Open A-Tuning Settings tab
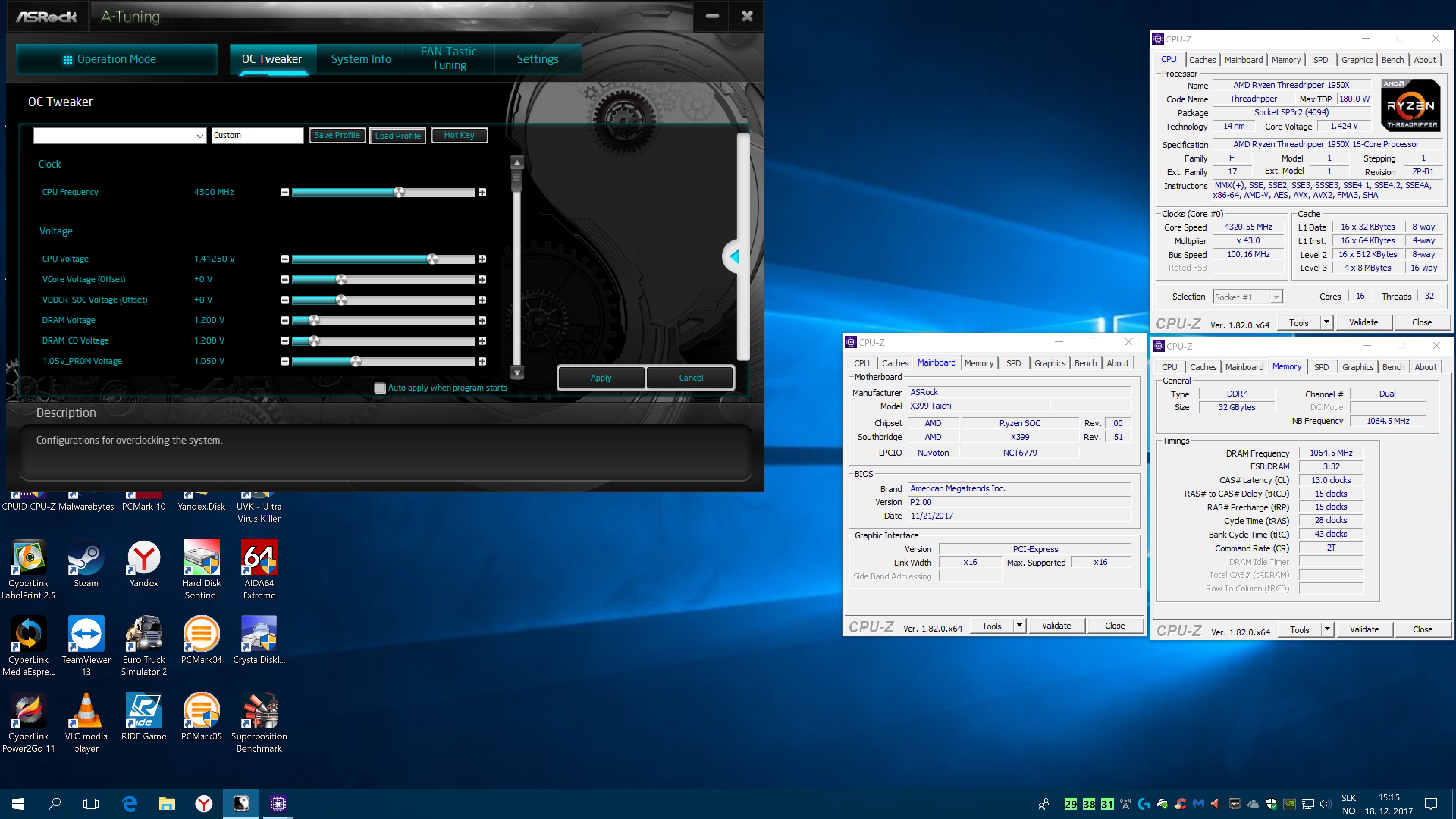Image resolution: width=1456 pixels, height=819 pixels. tap(538, 59)
